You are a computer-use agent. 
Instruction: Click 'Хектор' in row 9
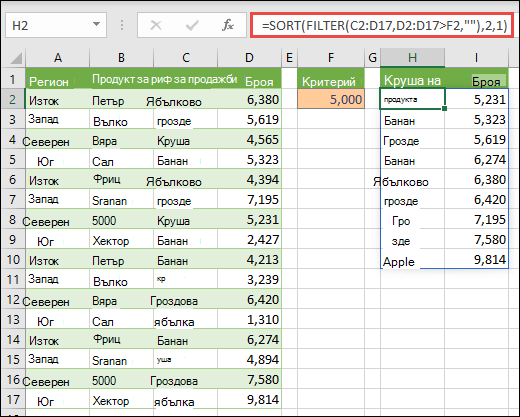tap(111, 241)
